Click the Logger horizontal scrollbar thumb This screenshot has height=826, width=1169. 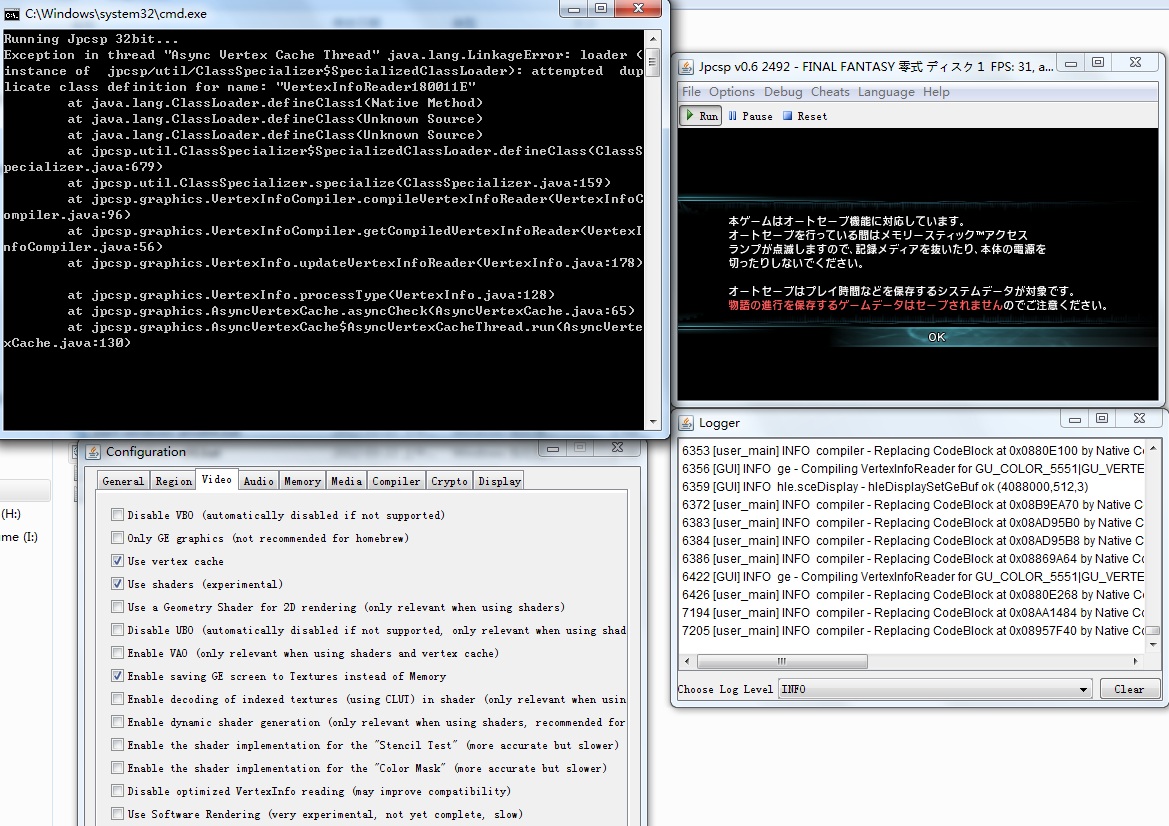781,661
